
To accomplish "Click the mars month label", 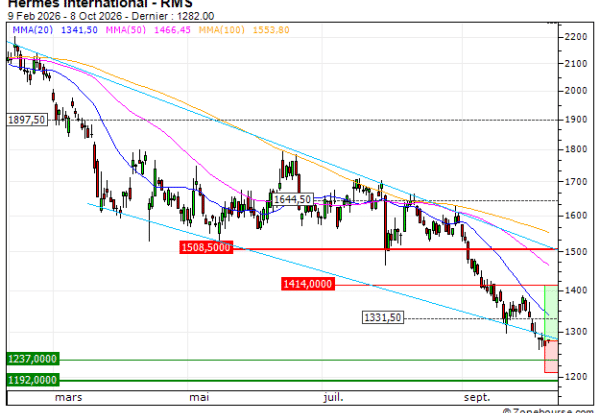I will tap(68, 397).
